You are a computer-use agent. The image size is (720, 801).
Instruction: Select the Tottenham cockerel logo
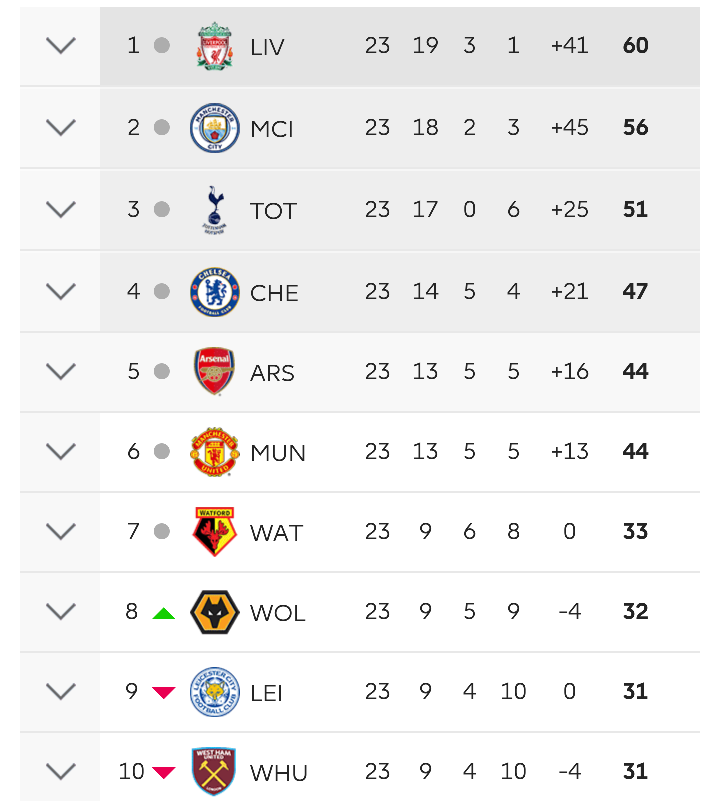pos(215,210)
